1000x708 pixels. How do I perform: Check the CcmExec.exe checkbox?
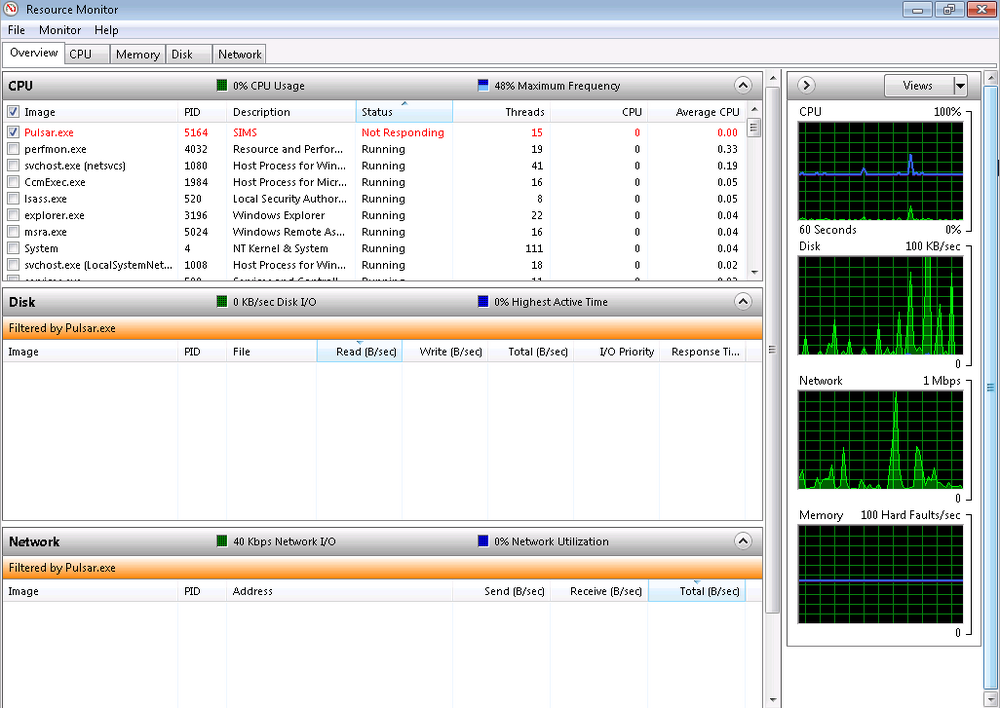click(13, 182)
